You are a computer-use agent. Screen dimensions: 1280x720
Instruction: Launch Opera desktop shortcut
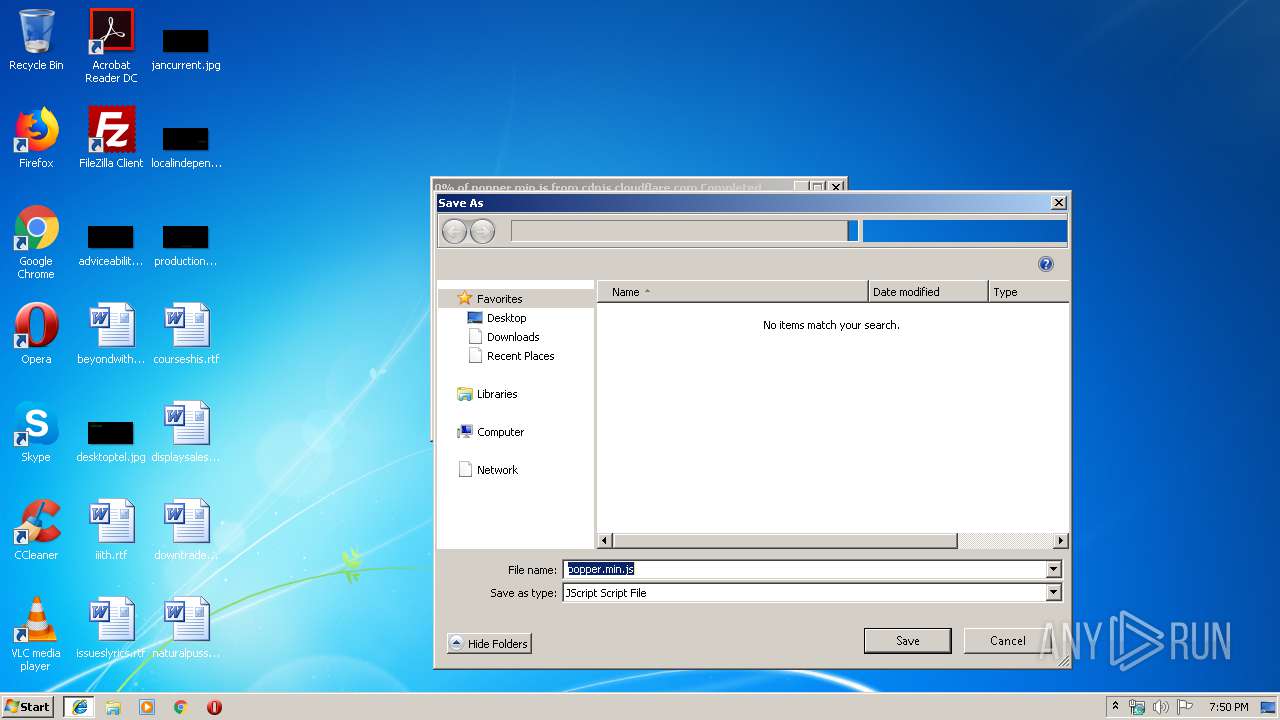[36, 334]
